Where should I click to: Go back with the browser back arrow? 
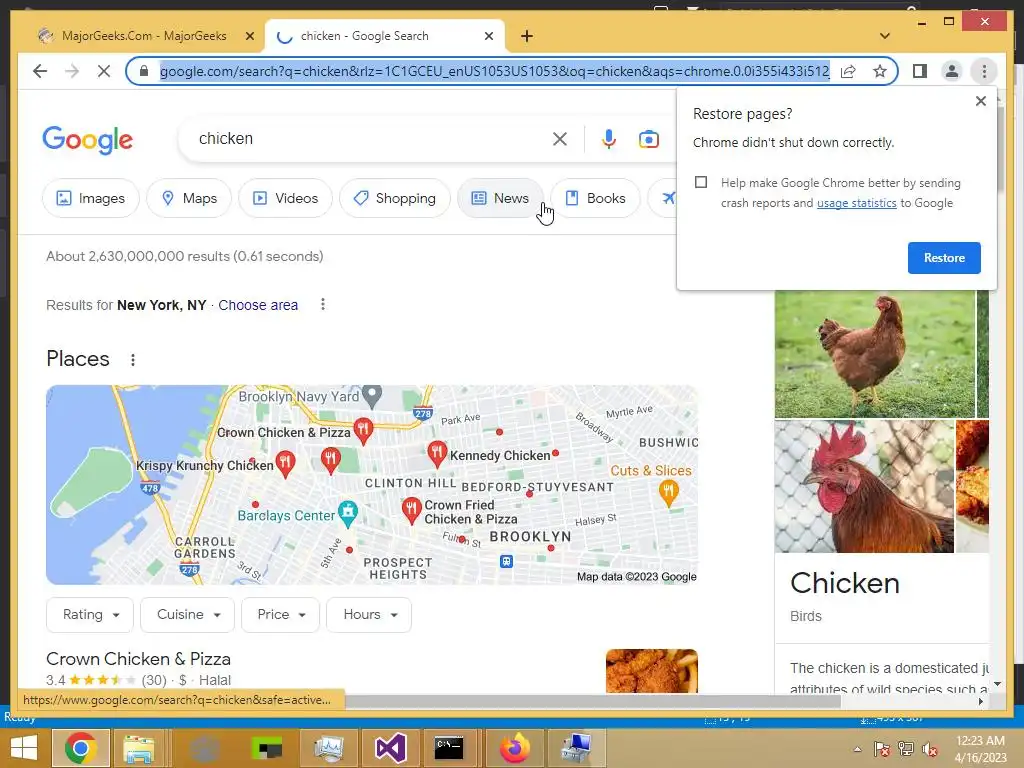tap(40, 71)
